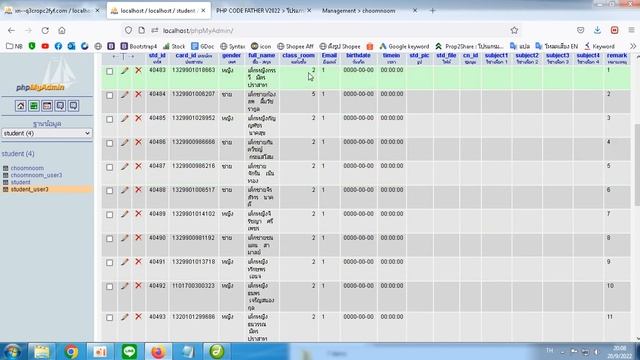Viewport: 640px width, 360px height.
Task: Edit row 40491 with pencil icon
Action: tap(124, 262)
